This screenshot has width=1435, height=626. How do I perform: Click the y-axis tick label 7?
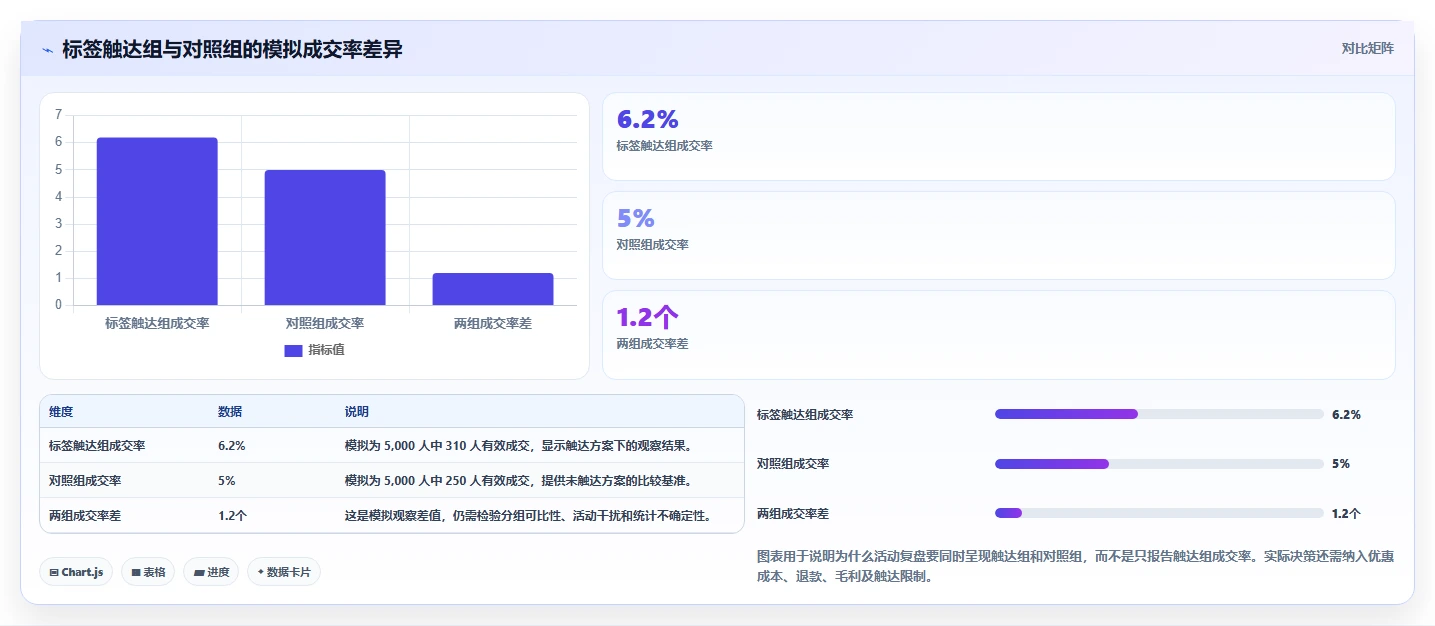click(x=59, y=114)
